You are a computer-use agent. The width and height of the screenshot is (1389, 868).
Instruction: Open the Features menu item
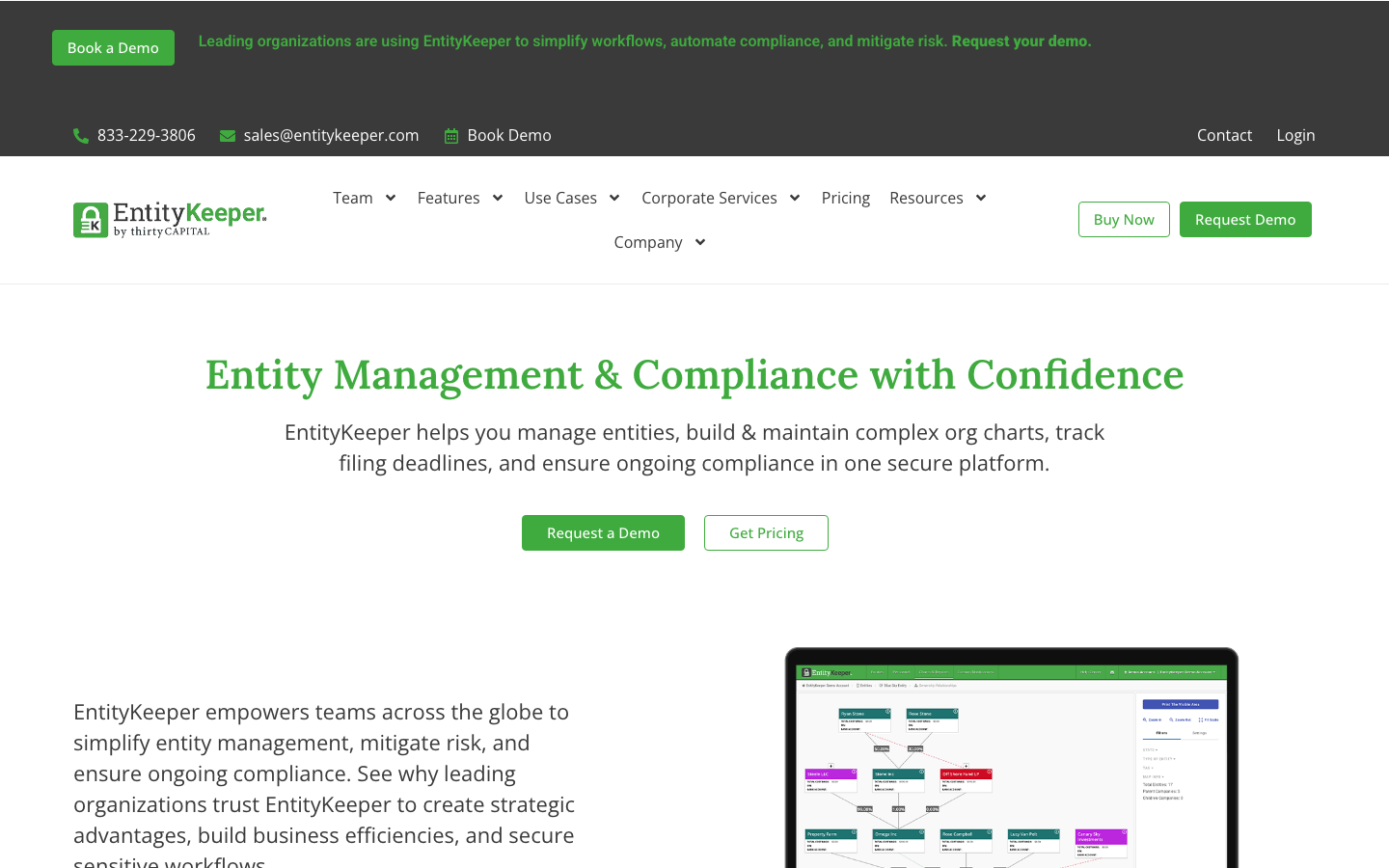(x=449, y=198)
